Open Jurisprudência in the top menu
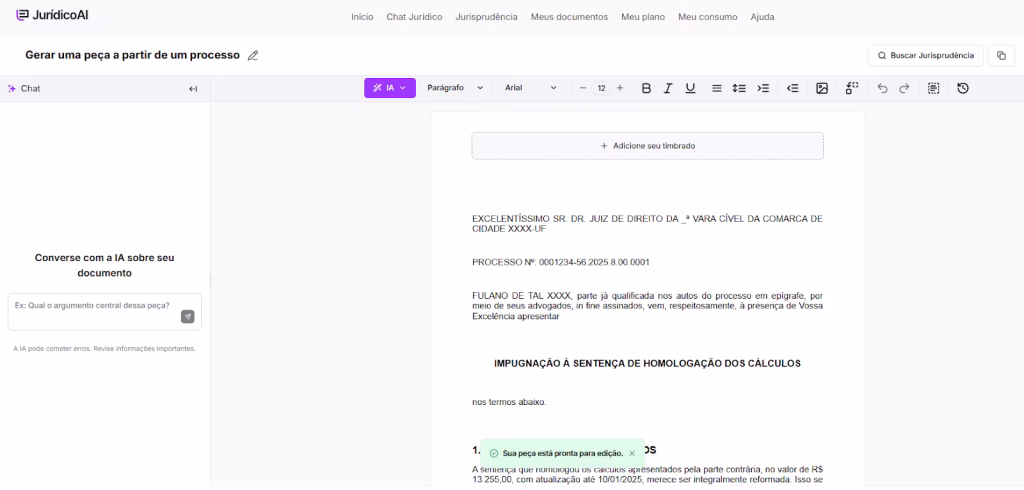This screenshot has width=1024, height=490. point(487,17)
